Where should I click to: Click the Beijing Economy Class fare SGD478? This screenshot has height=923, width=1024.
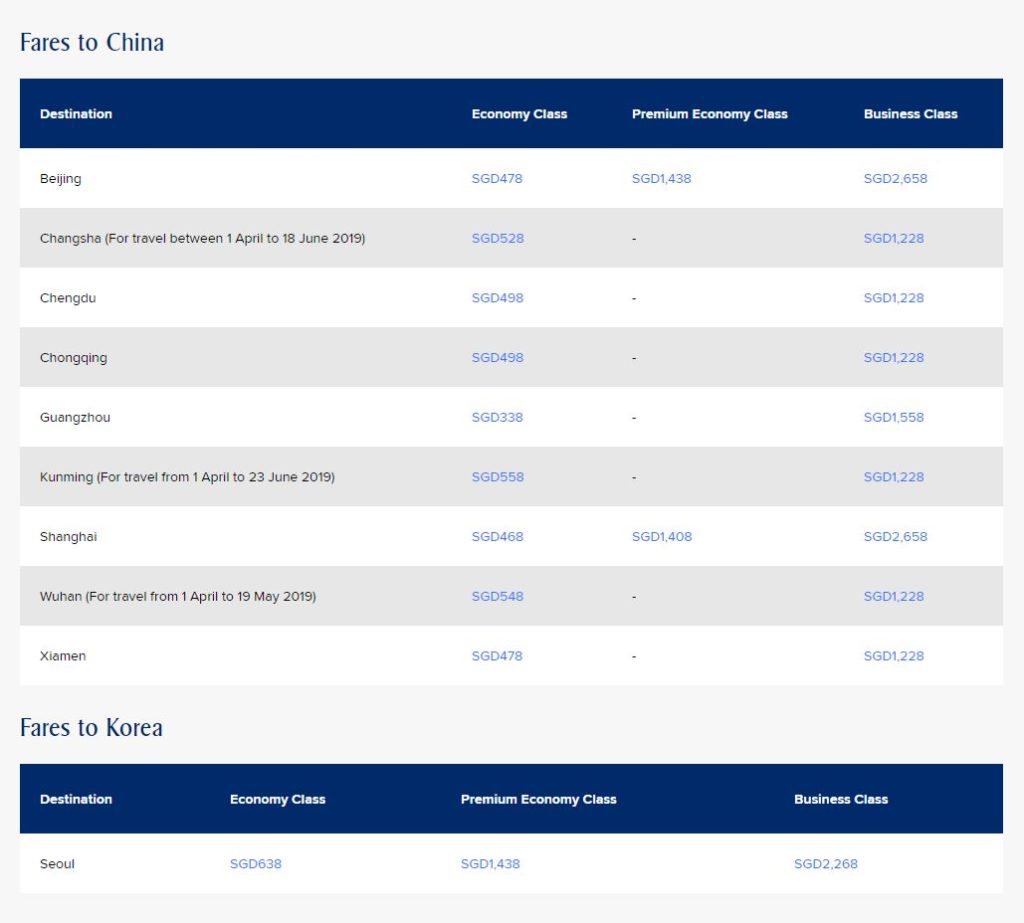497,179
